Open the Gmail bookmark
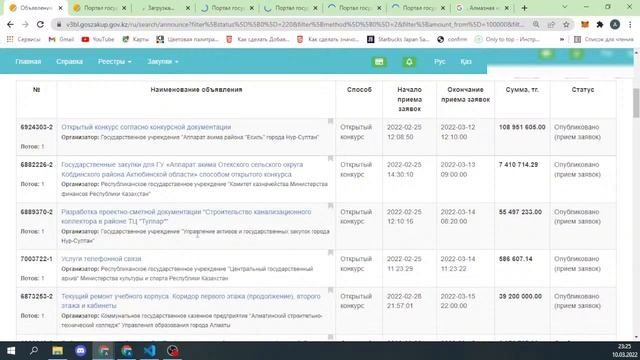 pyautogui.click(x=61, y=39)
